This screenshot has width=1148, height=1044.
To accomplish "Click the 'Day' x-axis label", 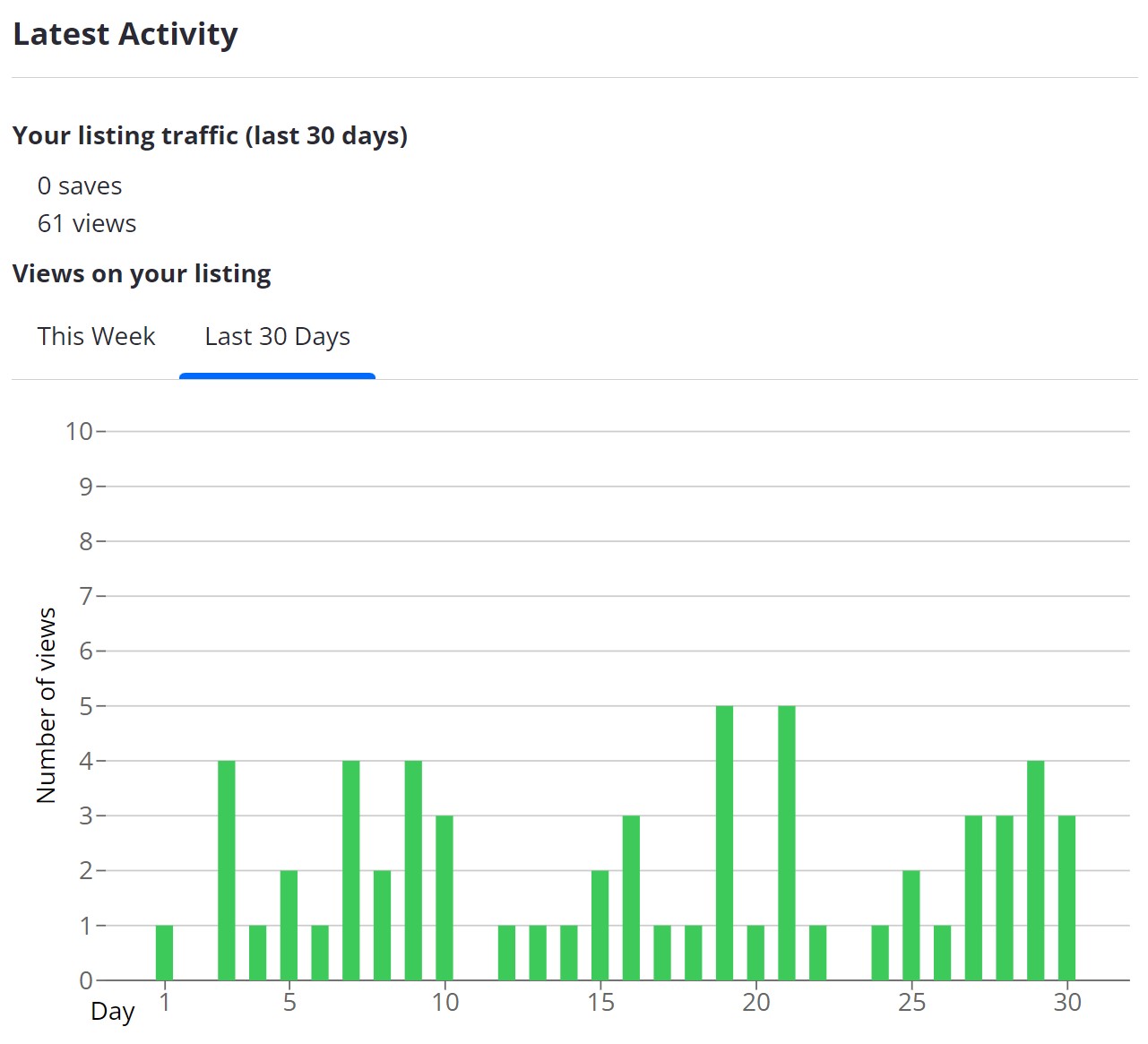I will tap(113, 1012).
